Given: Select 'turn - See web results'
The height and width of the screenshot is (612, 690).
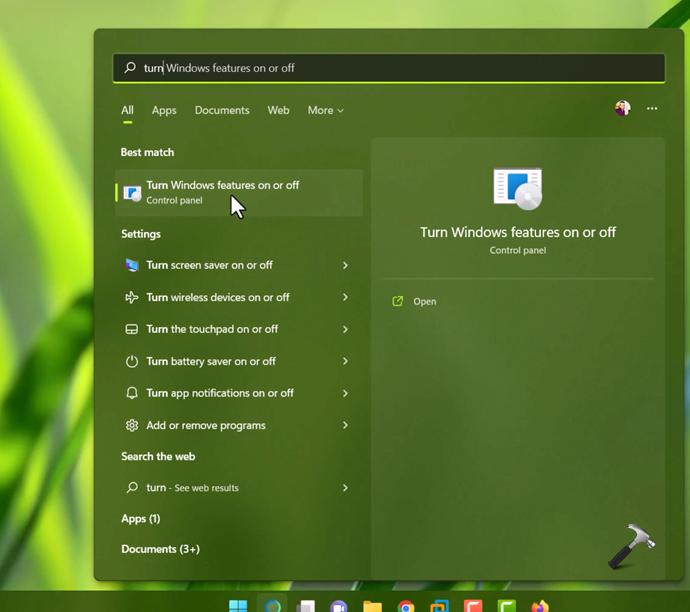Looking at the screenshot, I should pyautogui.click(x=239, y=487).
